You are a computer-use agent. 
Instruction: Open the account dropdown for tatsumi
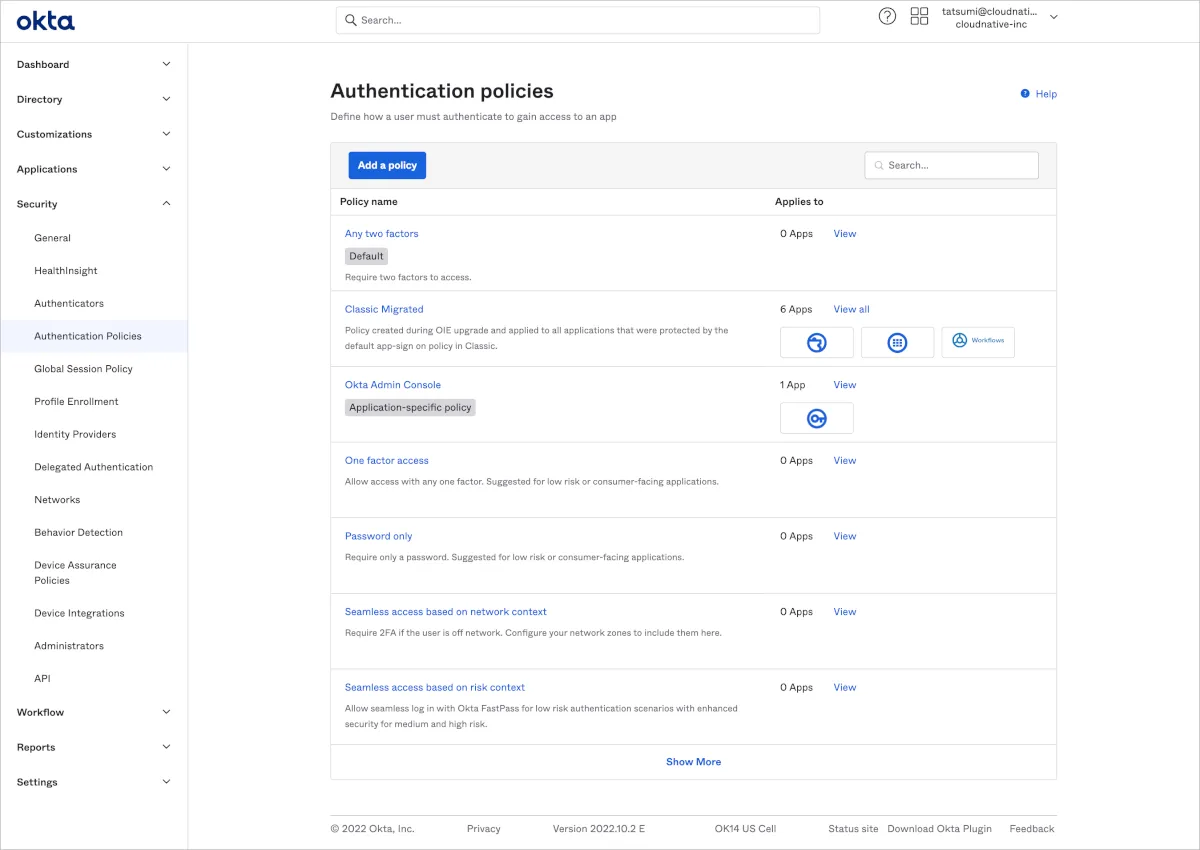[1053, 17]
